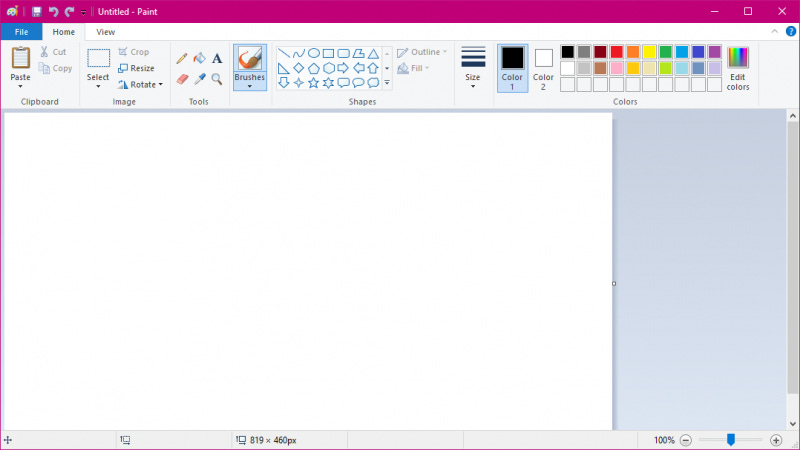The image size is (800, 450).
Task: Activate Color 2 background selector
Action: (543, 68)
